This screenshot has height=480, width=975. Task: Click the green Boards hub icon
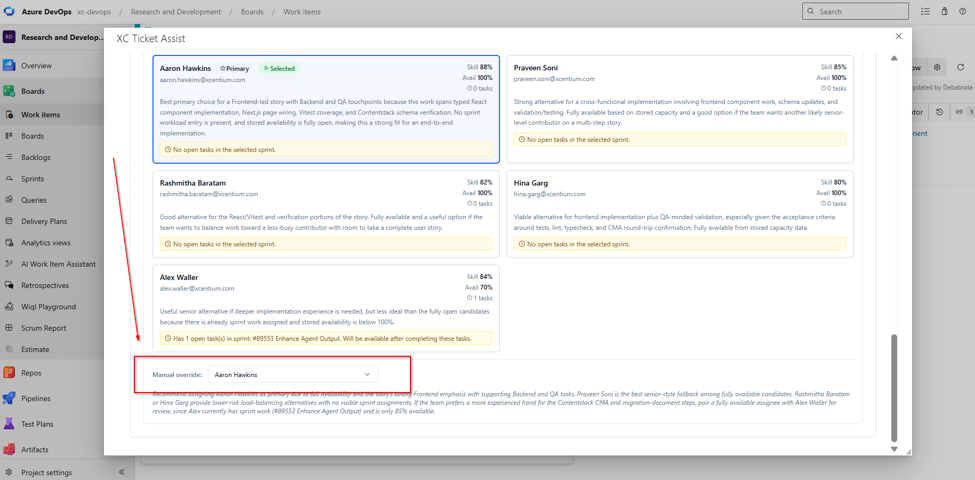9,91
